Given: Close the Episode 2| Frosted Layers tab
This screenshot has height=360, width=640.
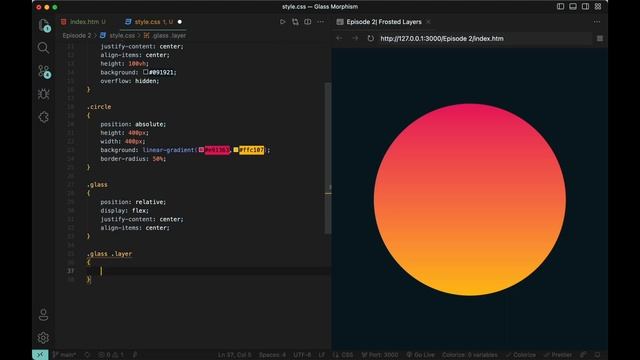Looking at the screenshot, I should (428, 22).
